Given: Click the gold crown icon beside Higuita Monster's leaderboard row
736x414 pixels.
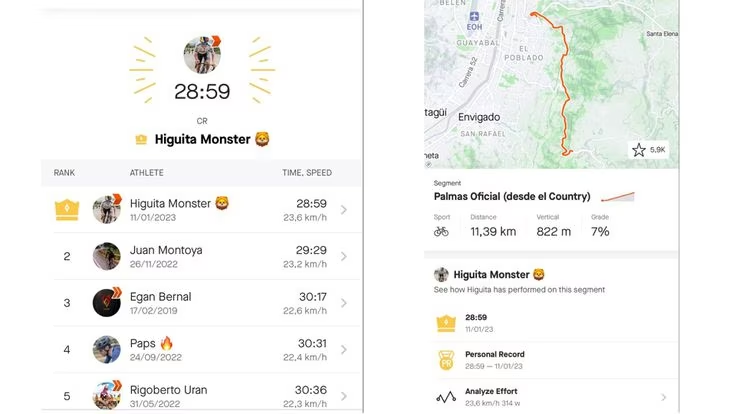Looking at the screenshot, I should tap(67, 210).
